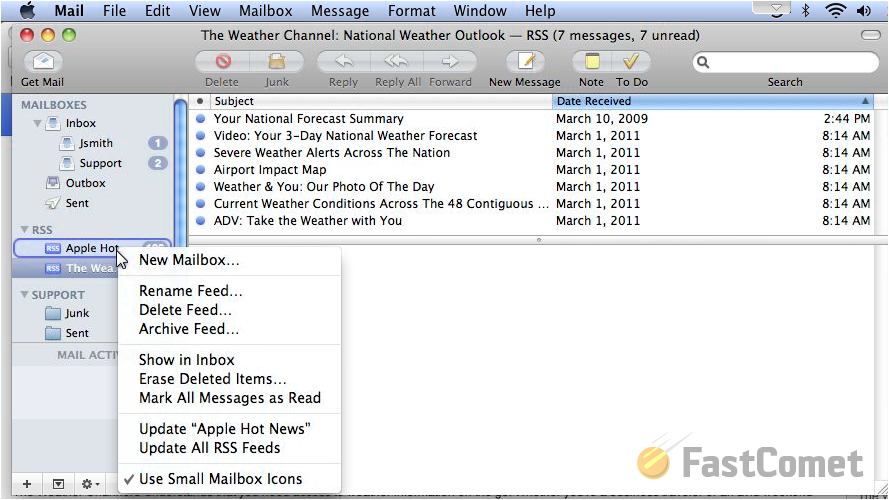Screen dimensions: 889x500
Task: Open the Format menu
Action: [412, 11]
